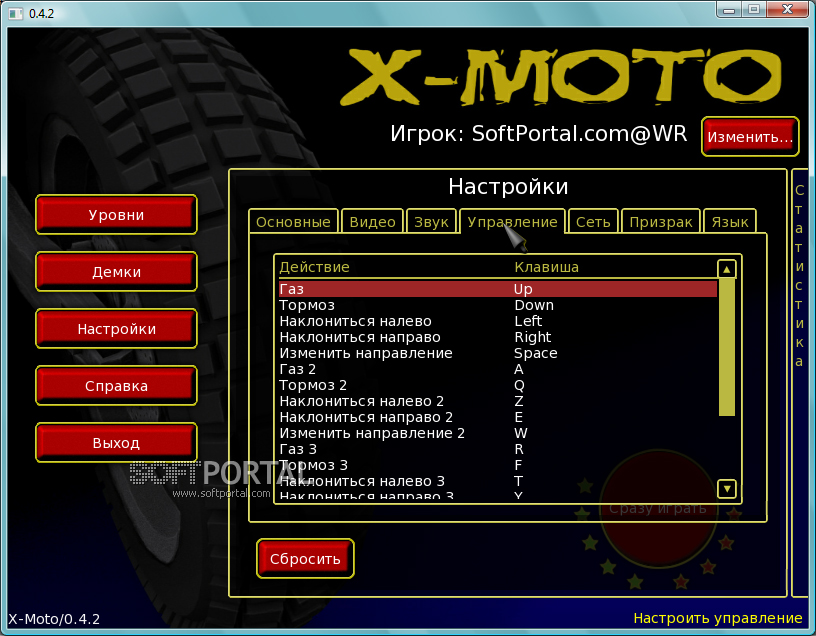The width and height of the screenshot is (816, 636).
Task: Select the Изменить направление 2 row
Action: [498, 433]
